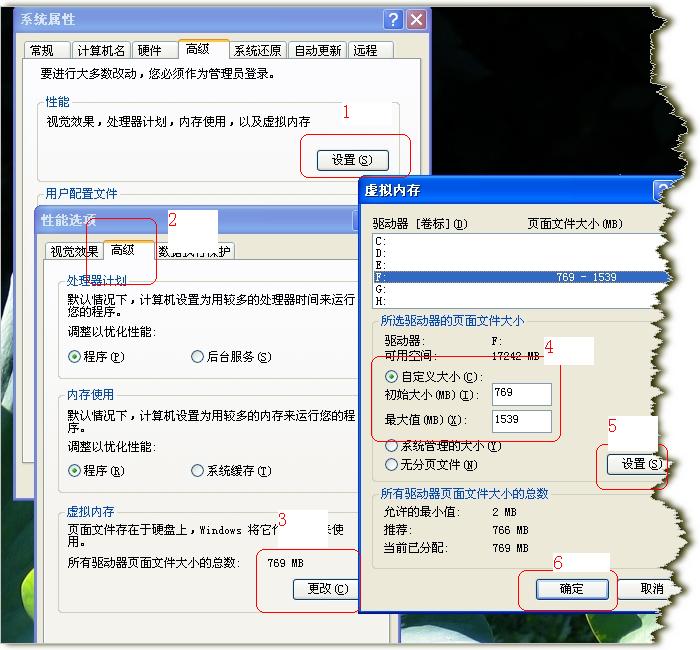Screen dimensions: 700x650
Task: Close the 系统属性 window
Action: [416, 20]
